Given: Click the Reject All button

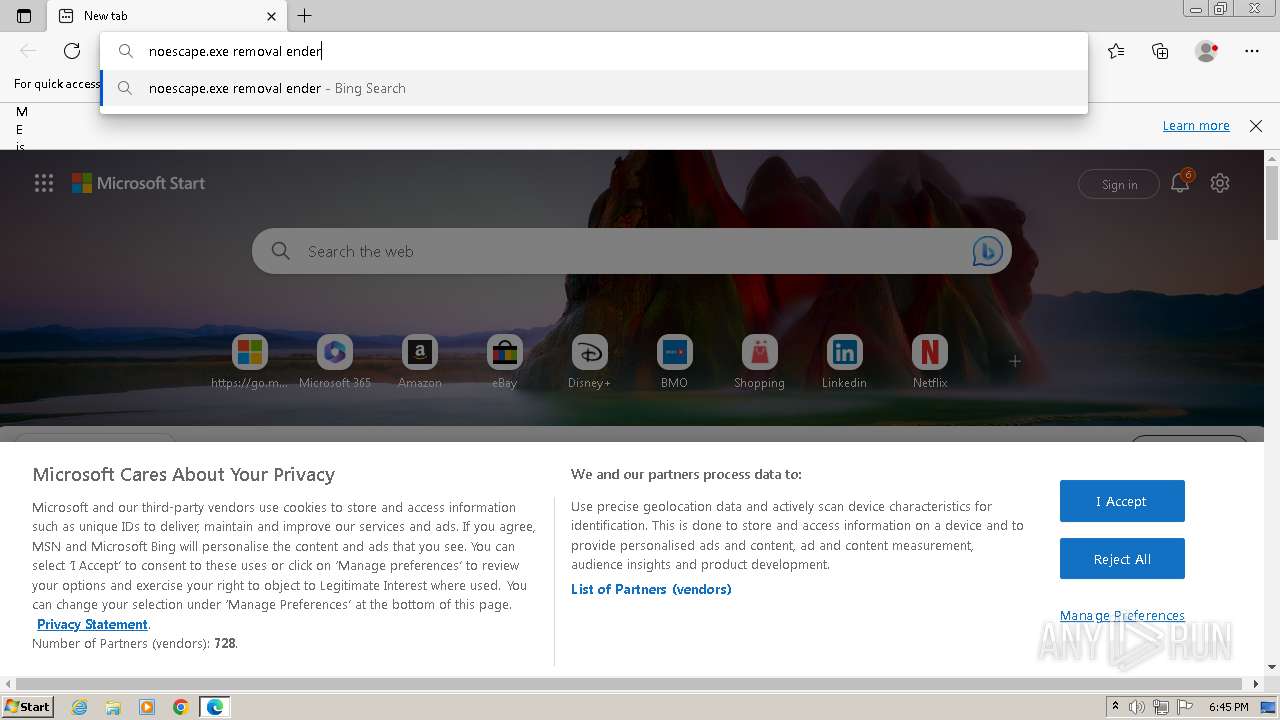Looking at the screenshot, I should (x=1122, y=559).
